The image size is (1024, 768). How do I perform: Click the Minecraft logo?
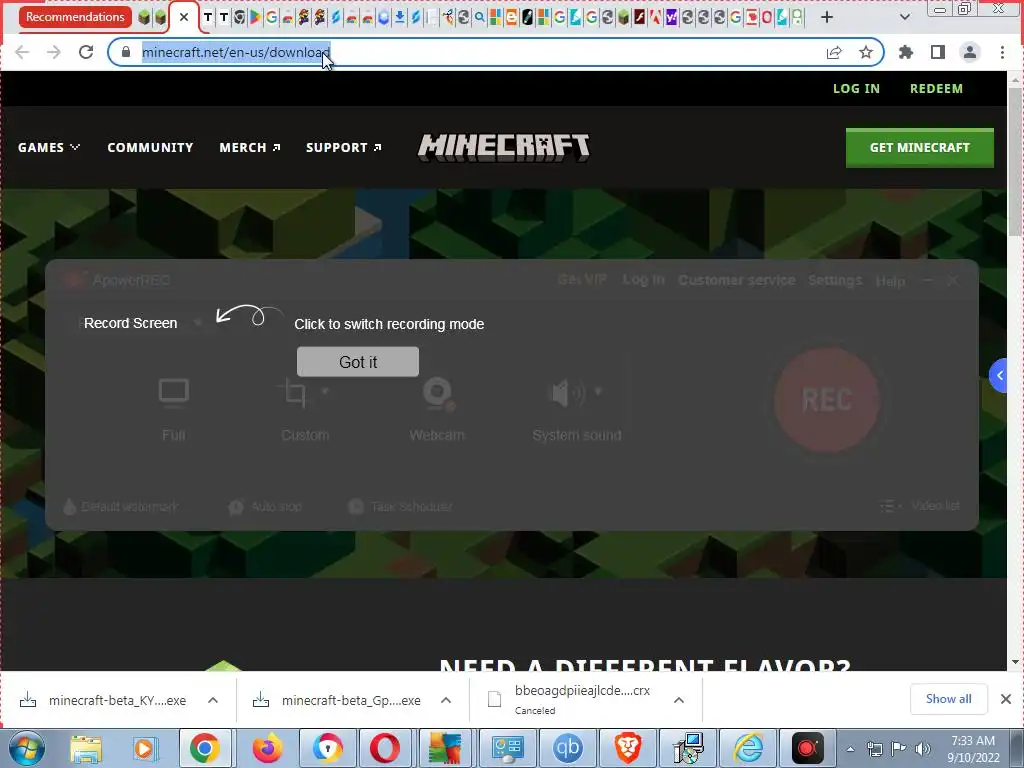click(x=504, y=148)
